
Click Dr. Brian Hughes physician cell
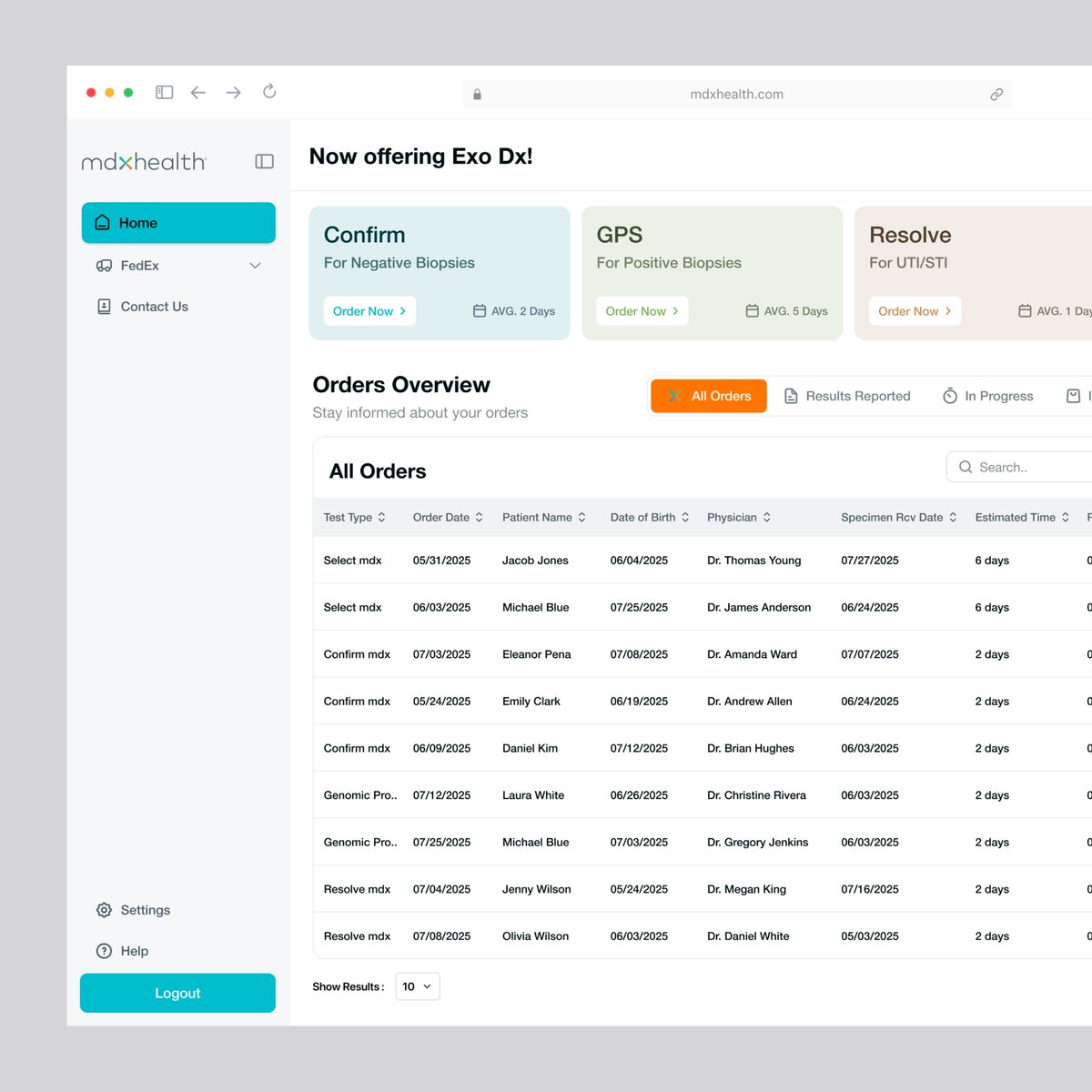coord(751,748)
